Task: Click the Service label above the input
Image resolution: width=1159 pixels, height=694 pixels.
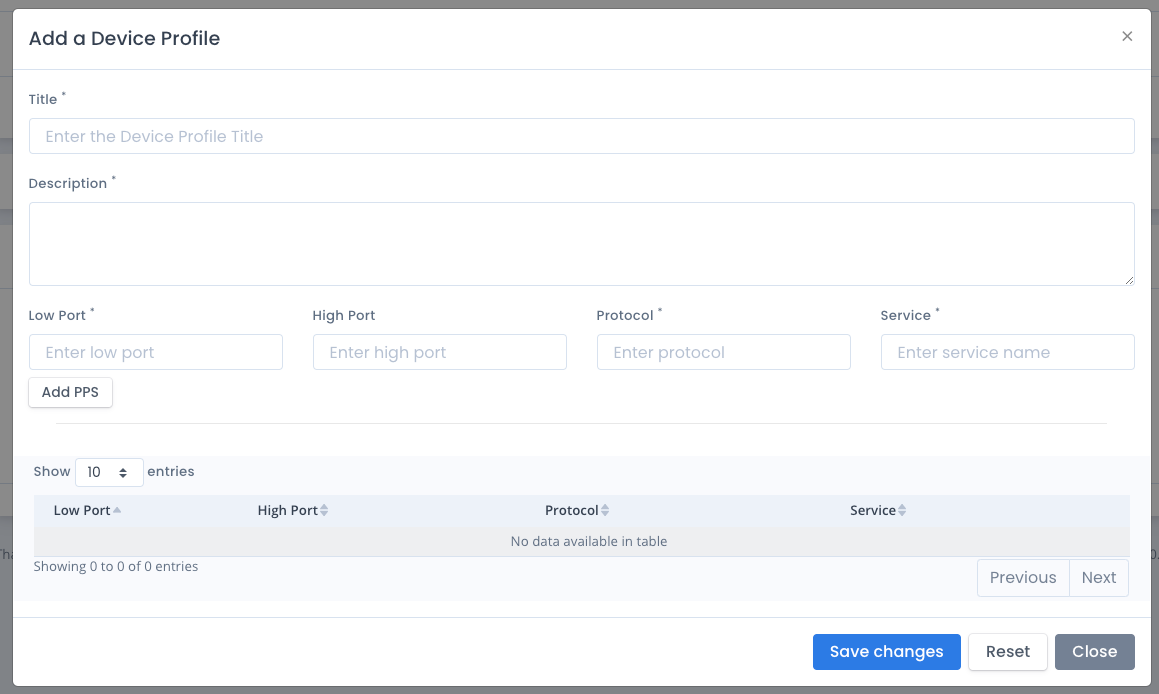Action: click(x=905, y=315)
